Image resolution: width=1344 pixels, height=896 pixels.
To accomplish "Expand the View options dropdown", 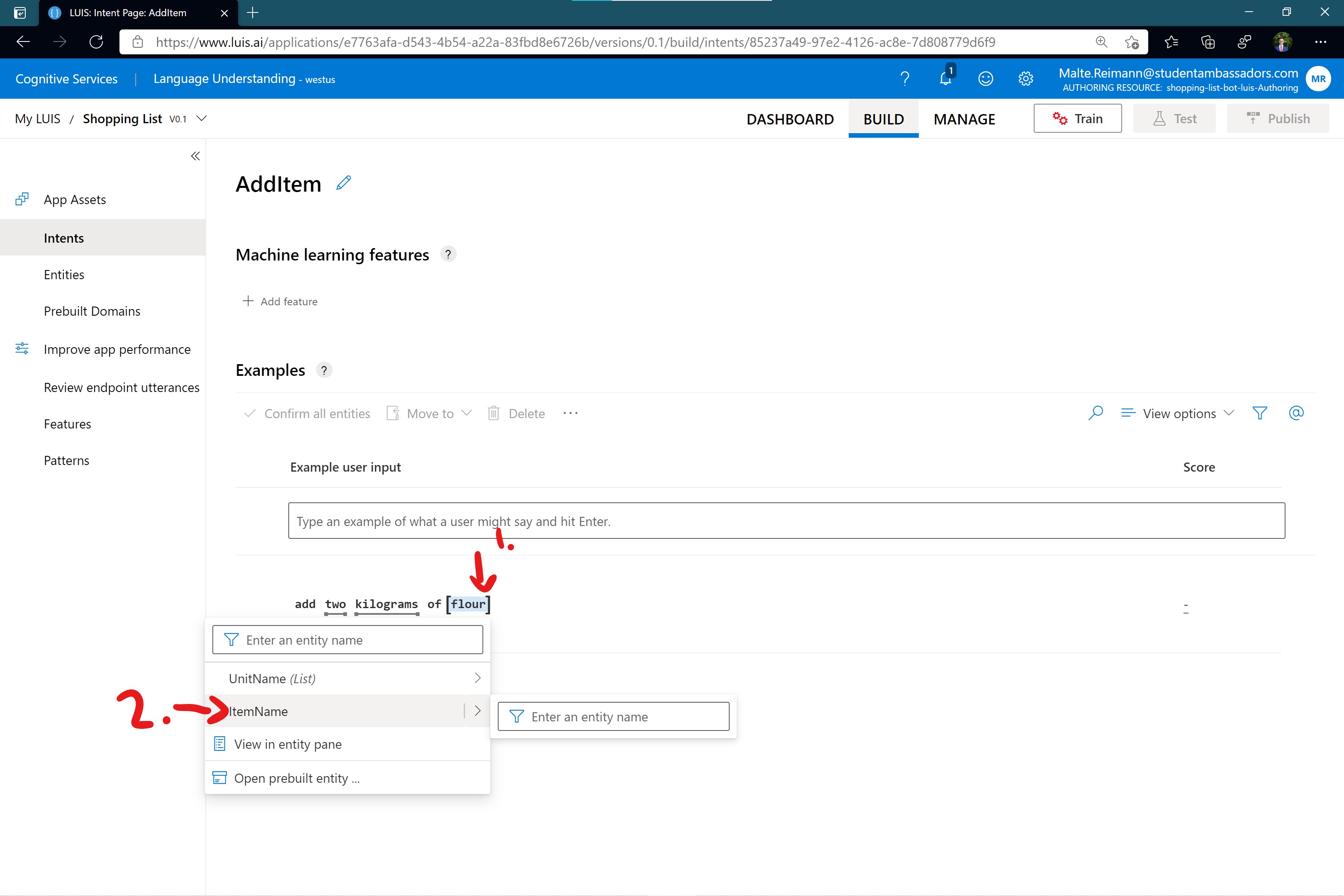I will pyautogui.click(x=1178, y=413).
